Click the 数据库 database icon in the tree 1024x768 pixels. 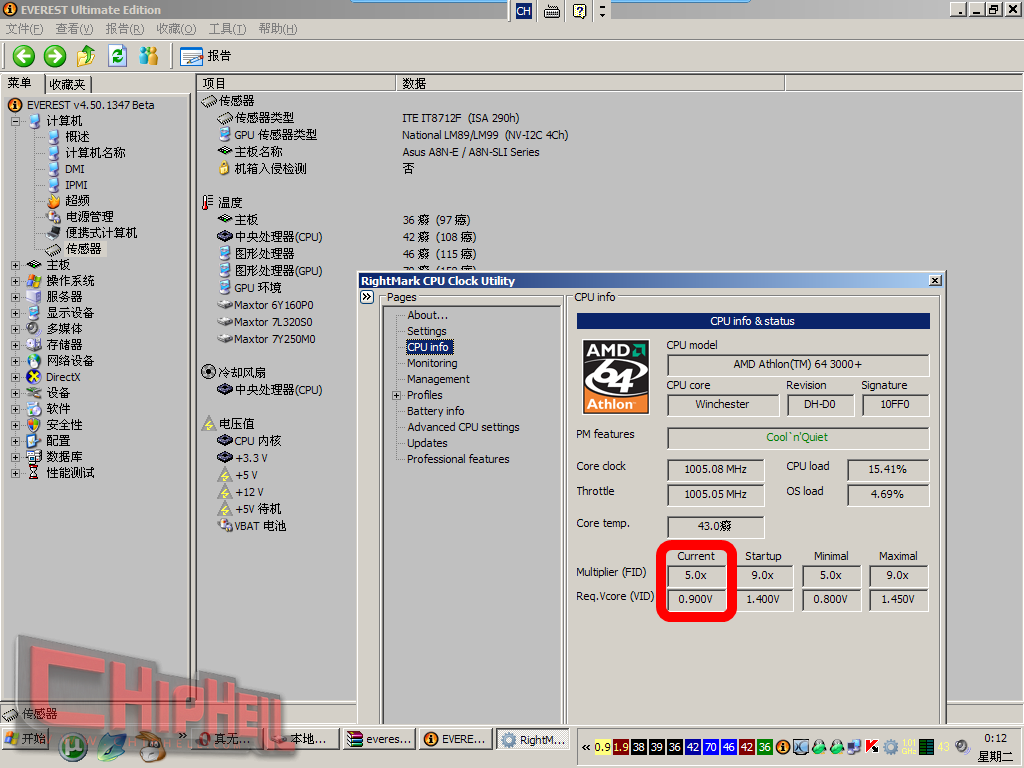coord(34,457)
